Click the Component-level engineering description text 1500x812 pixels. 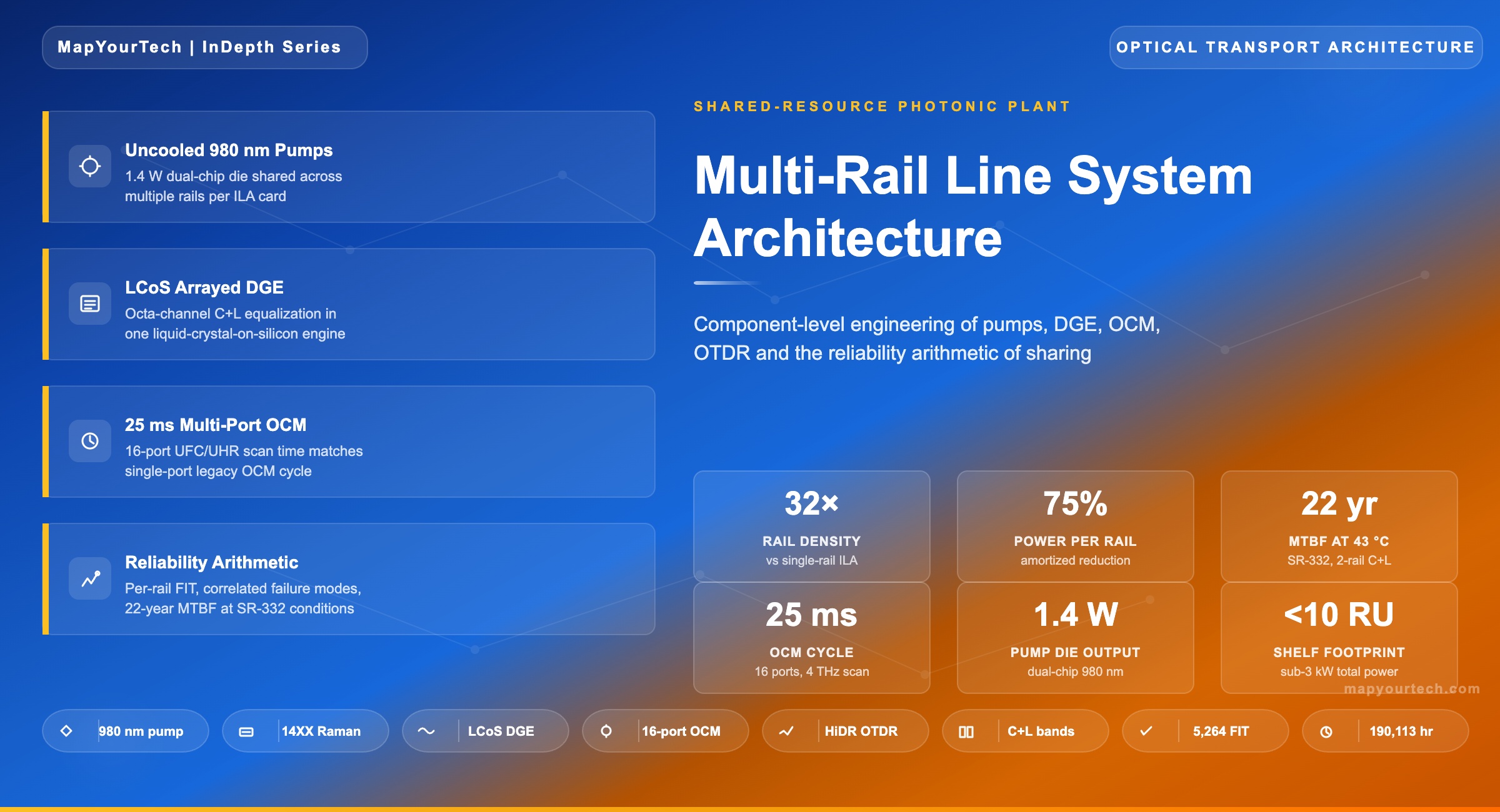(x=927, y=339)
